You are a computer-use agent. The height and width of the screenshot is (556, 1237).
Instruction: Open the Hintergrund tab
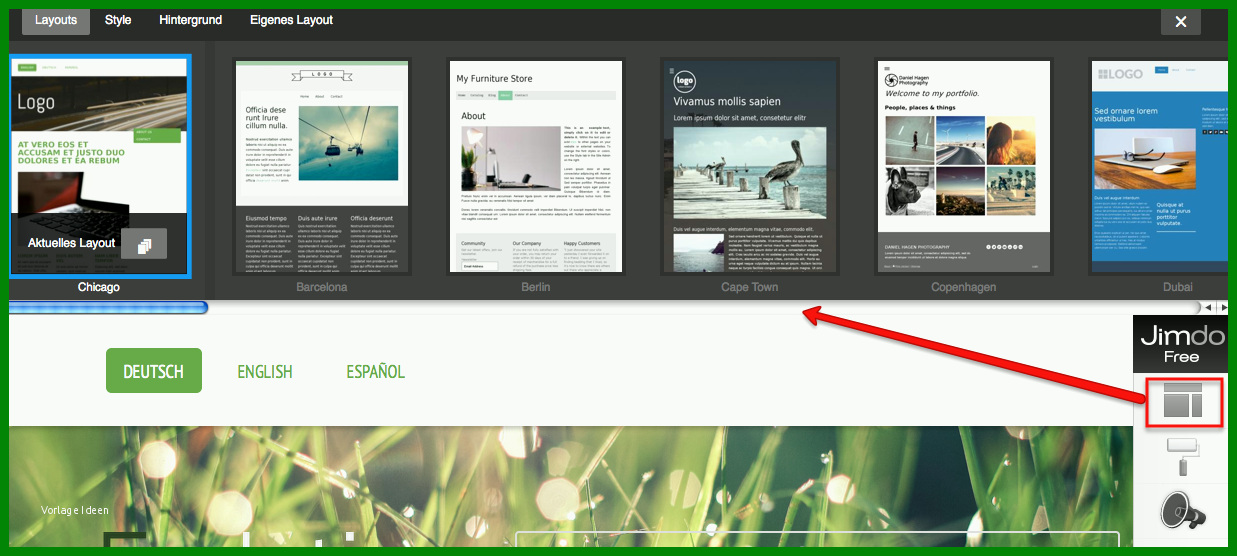click(191, 20)
